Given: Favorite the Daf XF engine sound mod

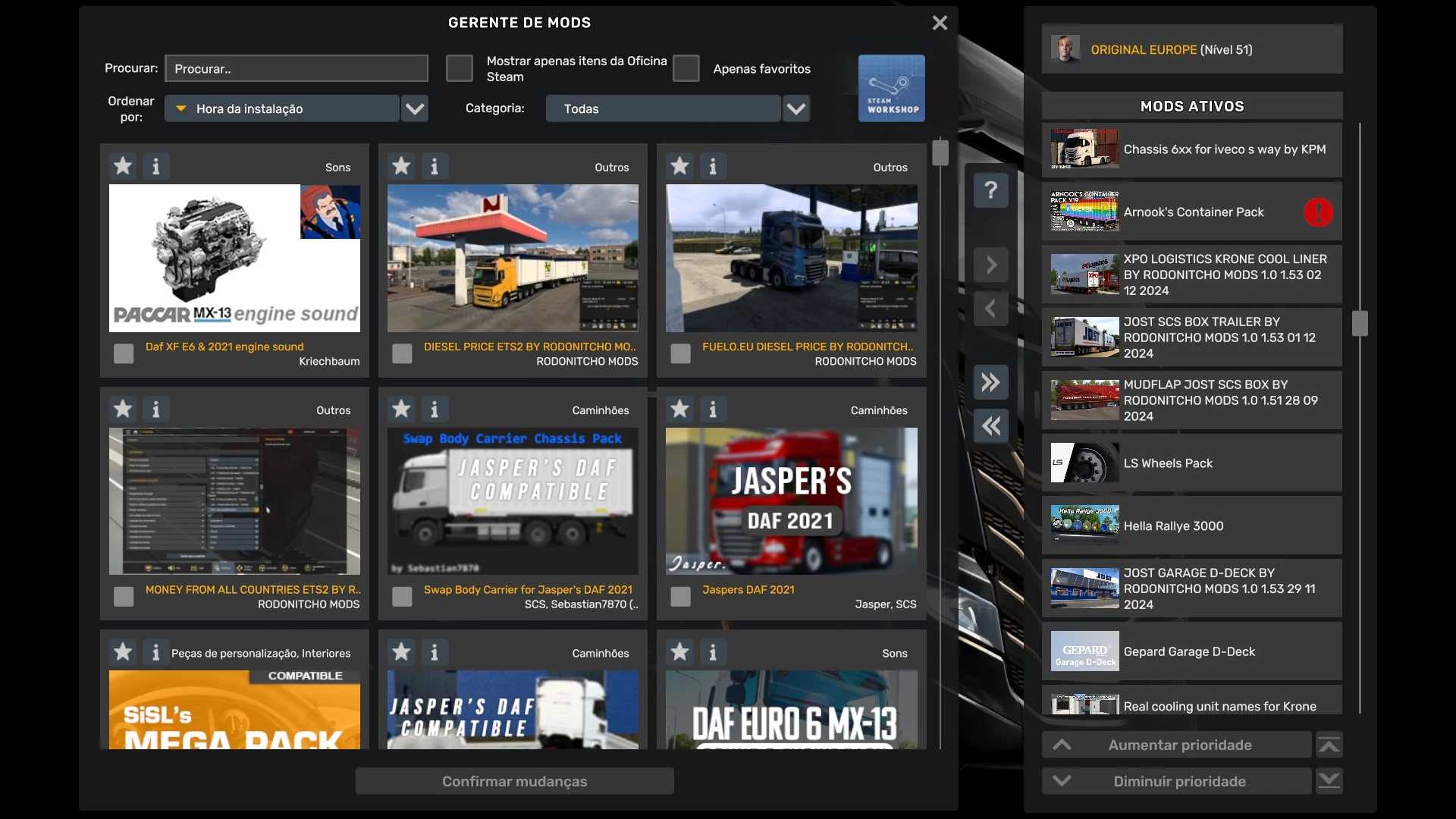Looking at the screenshot, I should (123, 166).
